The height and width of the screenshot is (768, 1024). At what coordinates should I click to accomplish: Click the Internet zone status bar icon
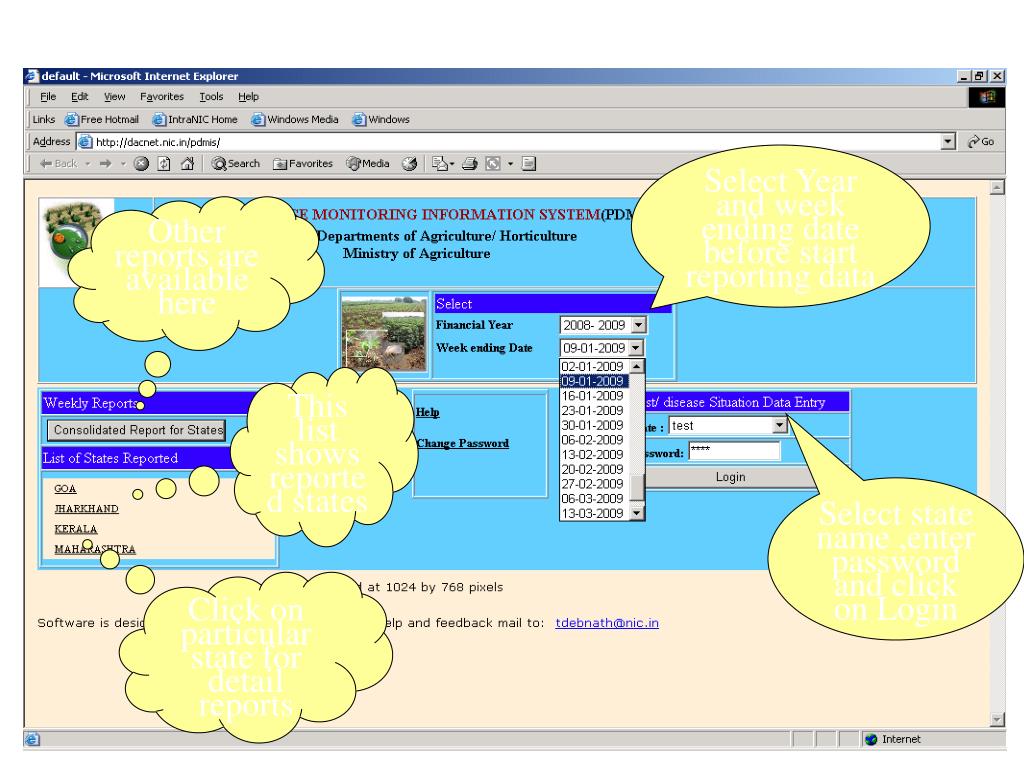point(871,739)
